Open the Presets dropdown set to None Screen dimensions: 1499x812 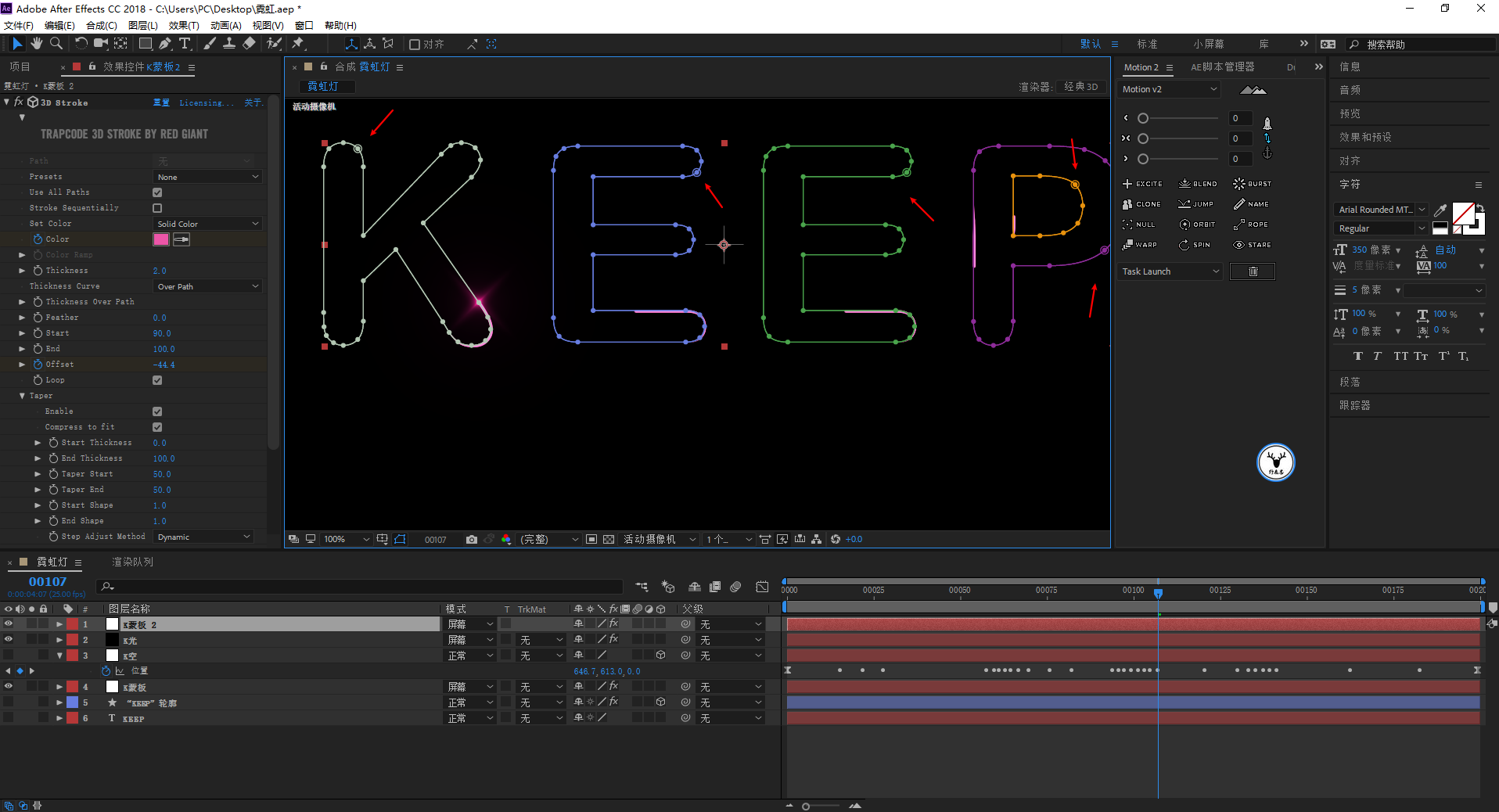(207, 177)
